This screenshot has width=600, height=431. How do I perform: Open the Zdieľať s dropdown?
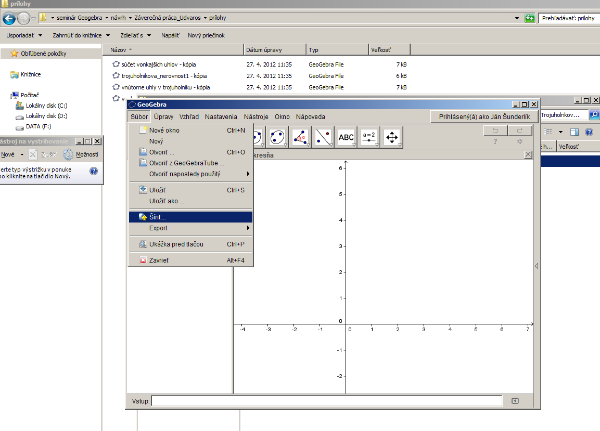point(135,35)
